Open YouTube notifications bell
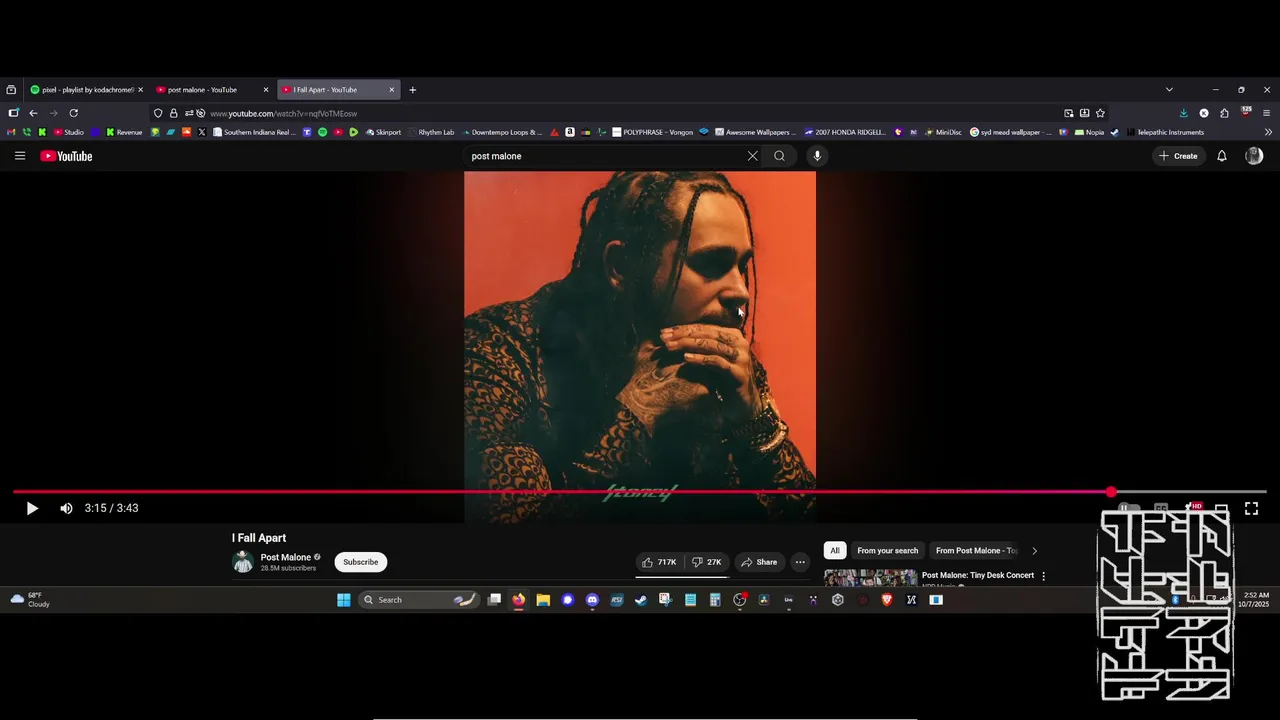The image size is (1280, 720). click(1221, 156)
